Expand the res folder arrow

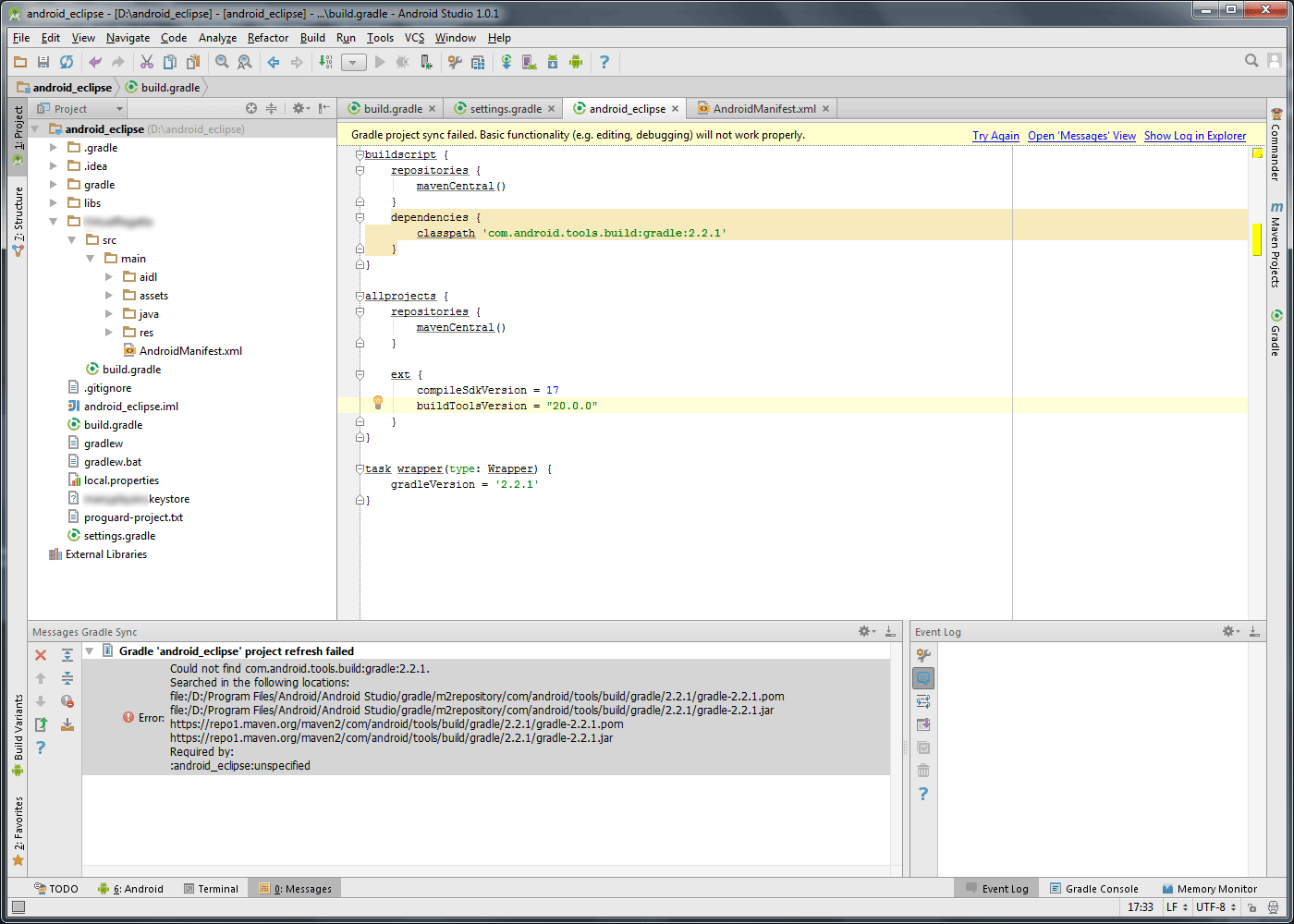[x=109, y=333]
